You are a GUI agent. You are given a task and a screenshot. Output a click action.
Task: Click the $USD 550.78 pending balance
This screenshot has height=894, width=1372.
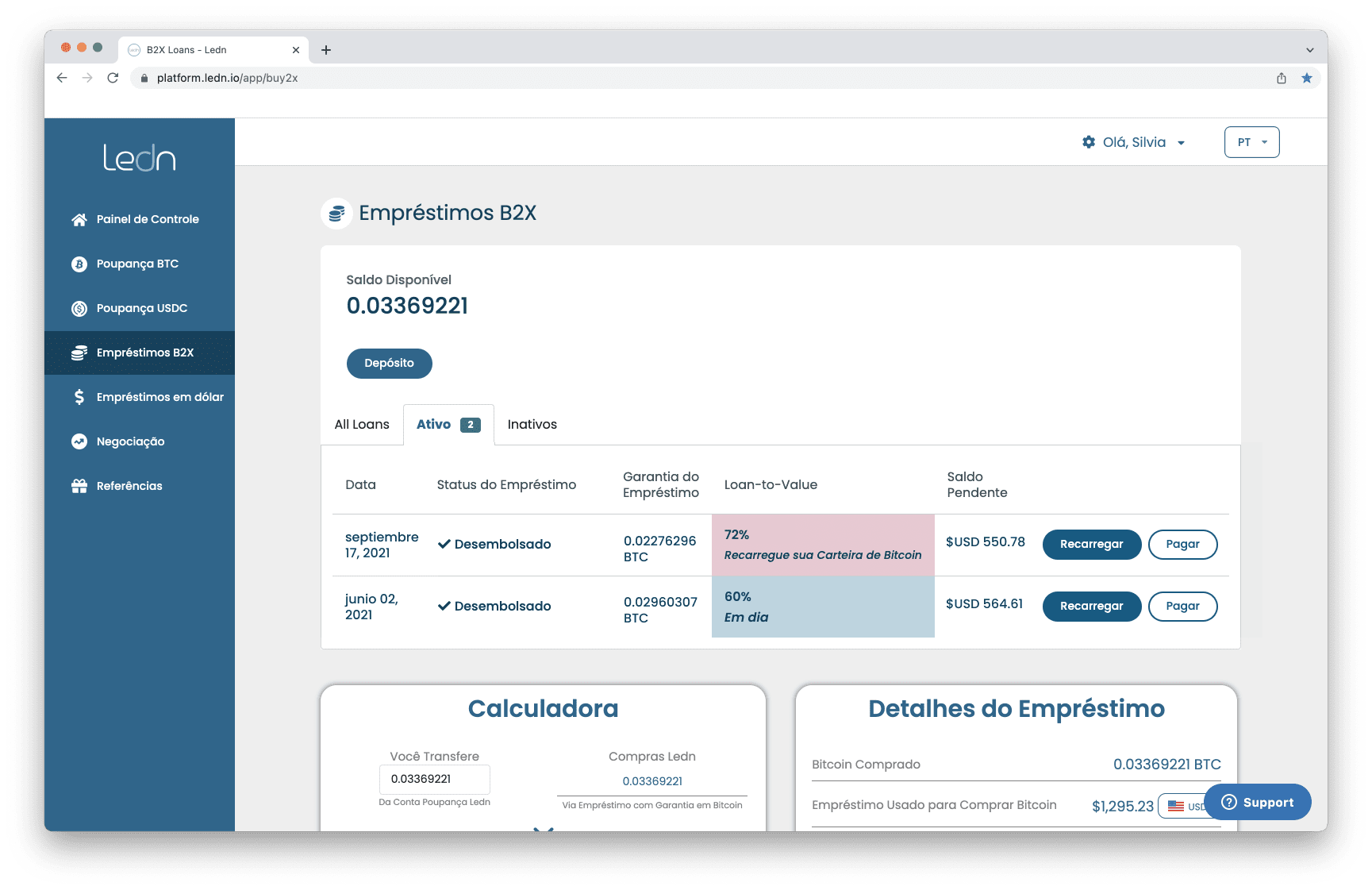click(986, 542)
